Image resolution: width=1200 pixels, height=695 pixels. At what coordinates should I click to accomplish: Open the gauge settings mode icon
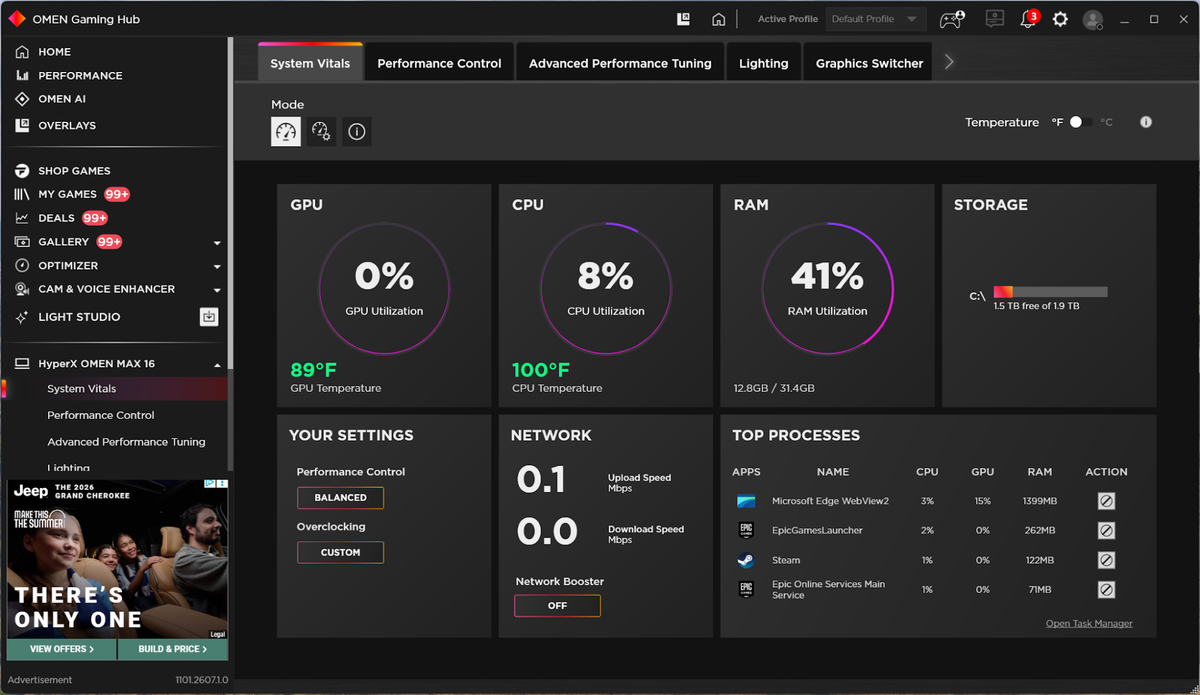[321, 131]
